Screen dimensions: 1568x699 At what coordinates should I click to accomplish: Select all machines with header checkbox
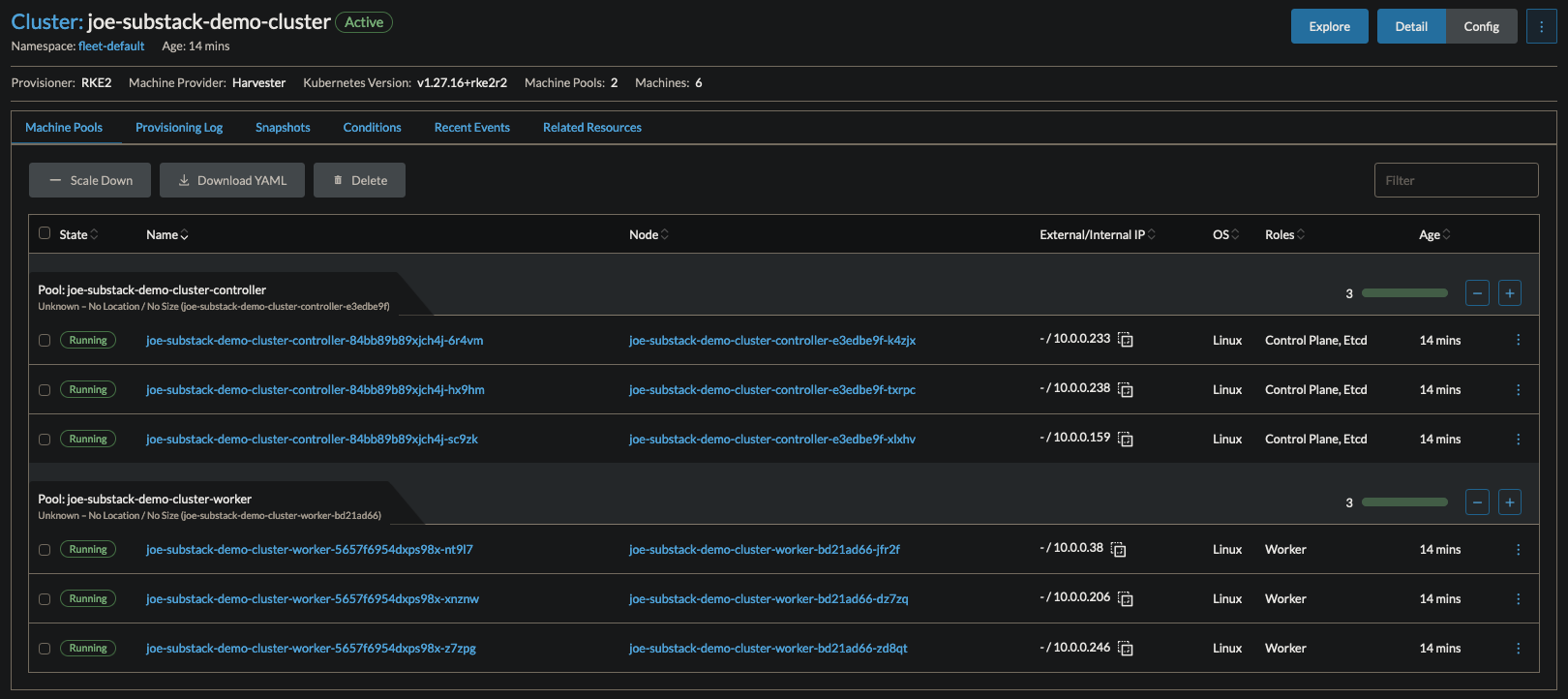(x=45, y=233)
